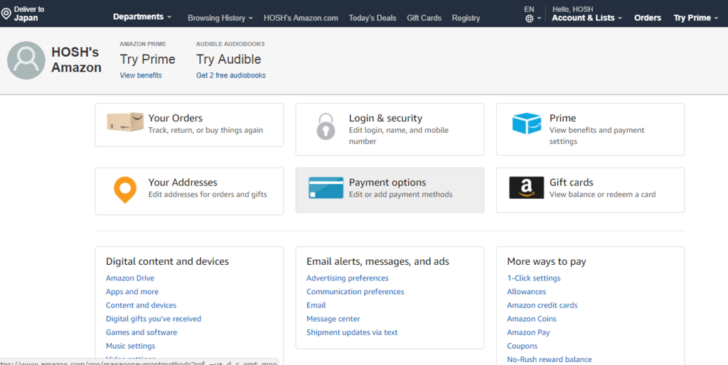728x365 pixels.
Task: Open Shipment updates via text link
Action: [x=352, y=332]
